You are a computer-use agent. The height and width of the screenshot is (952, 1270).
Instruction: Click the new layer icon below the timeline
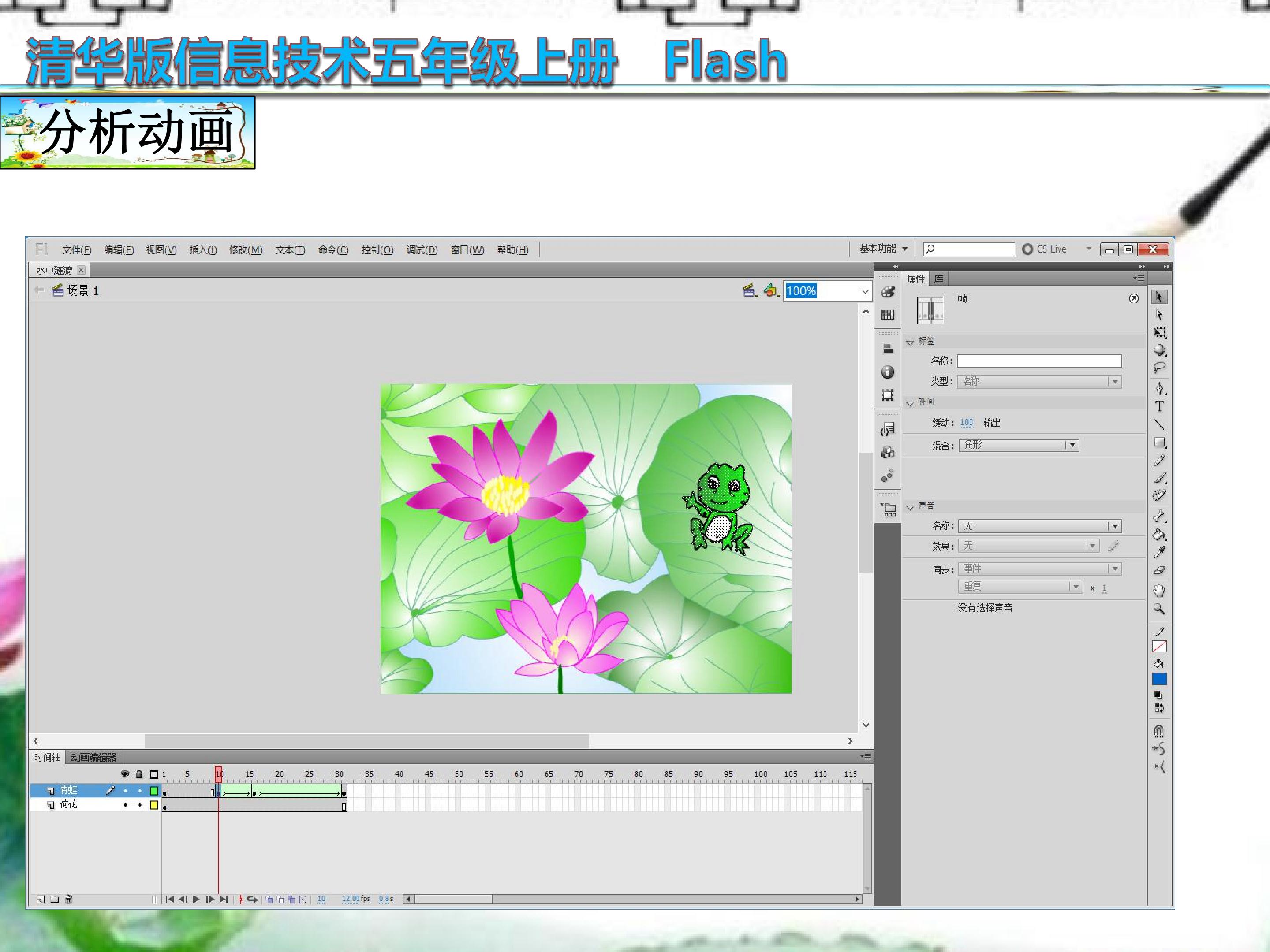tap(41, 899)
